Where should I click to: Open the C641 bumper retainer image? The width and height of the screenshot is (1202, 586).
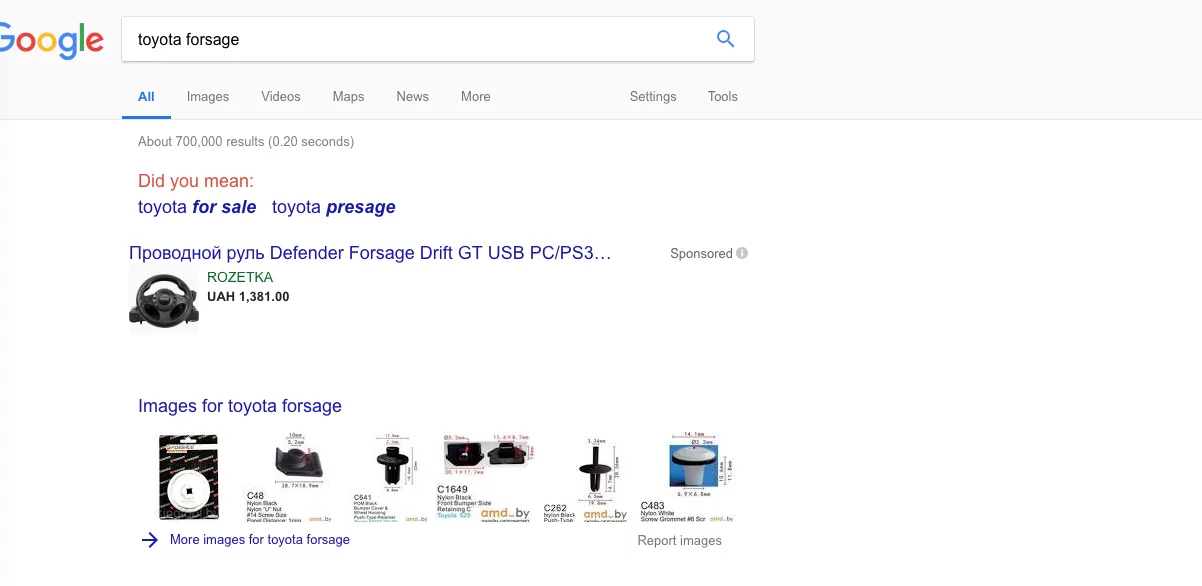[392, 477]
